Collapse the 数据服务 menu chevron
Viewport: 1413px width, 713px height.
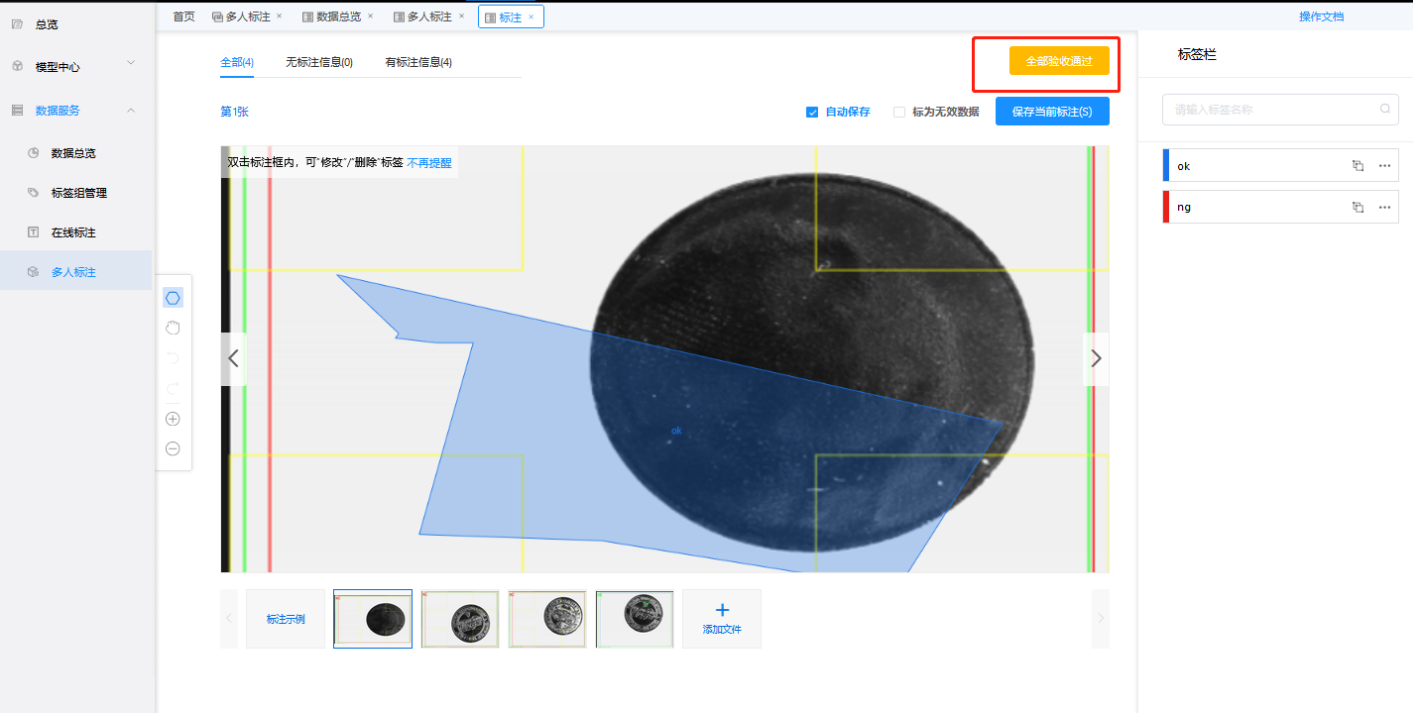(x=131, y=110)
